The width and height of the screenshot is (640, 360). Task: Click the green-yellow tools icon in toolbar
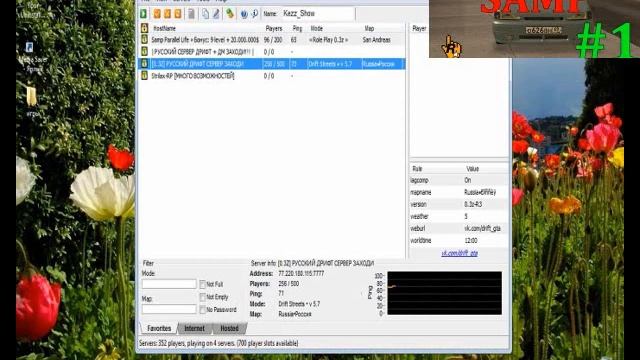(x=230, y=13)
